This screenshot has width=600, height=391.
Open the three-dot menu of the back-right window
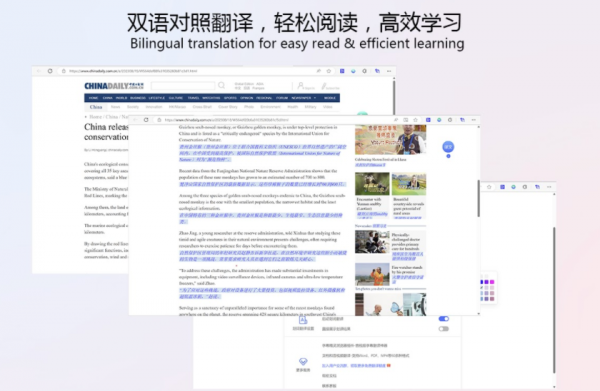[x=549, y=187]
